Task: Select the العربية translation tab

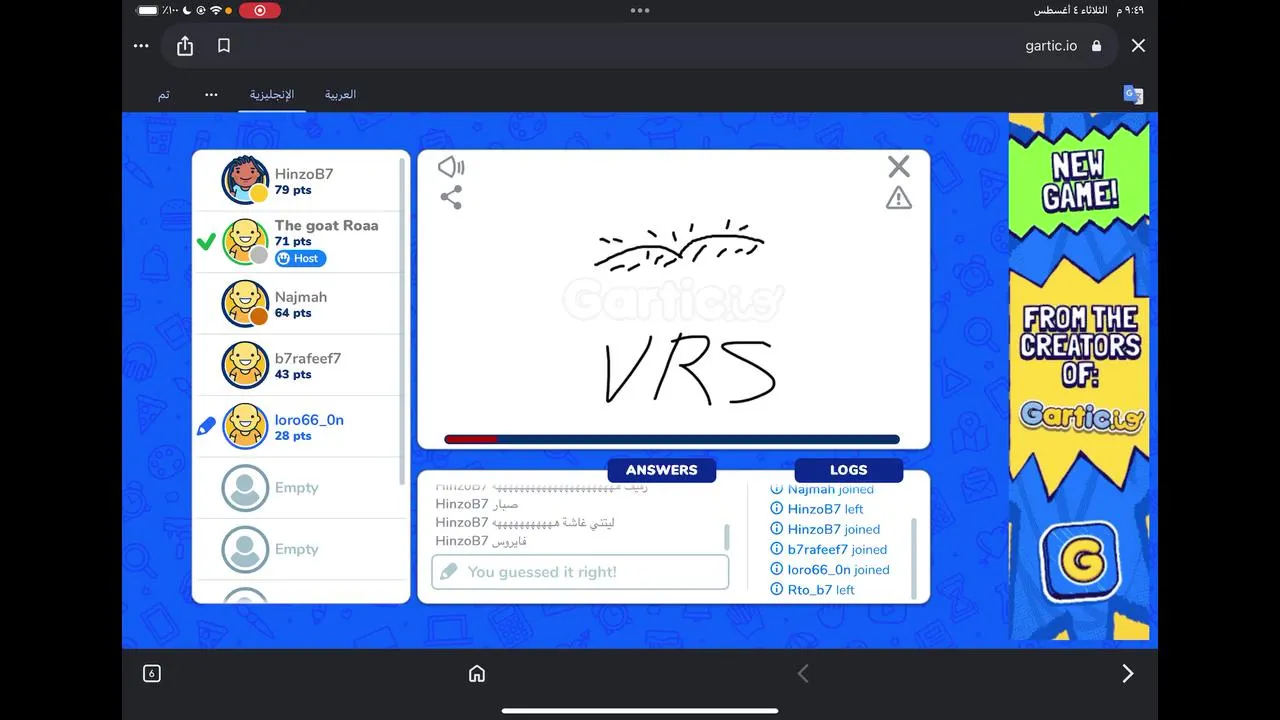Action: pos(340,95)
